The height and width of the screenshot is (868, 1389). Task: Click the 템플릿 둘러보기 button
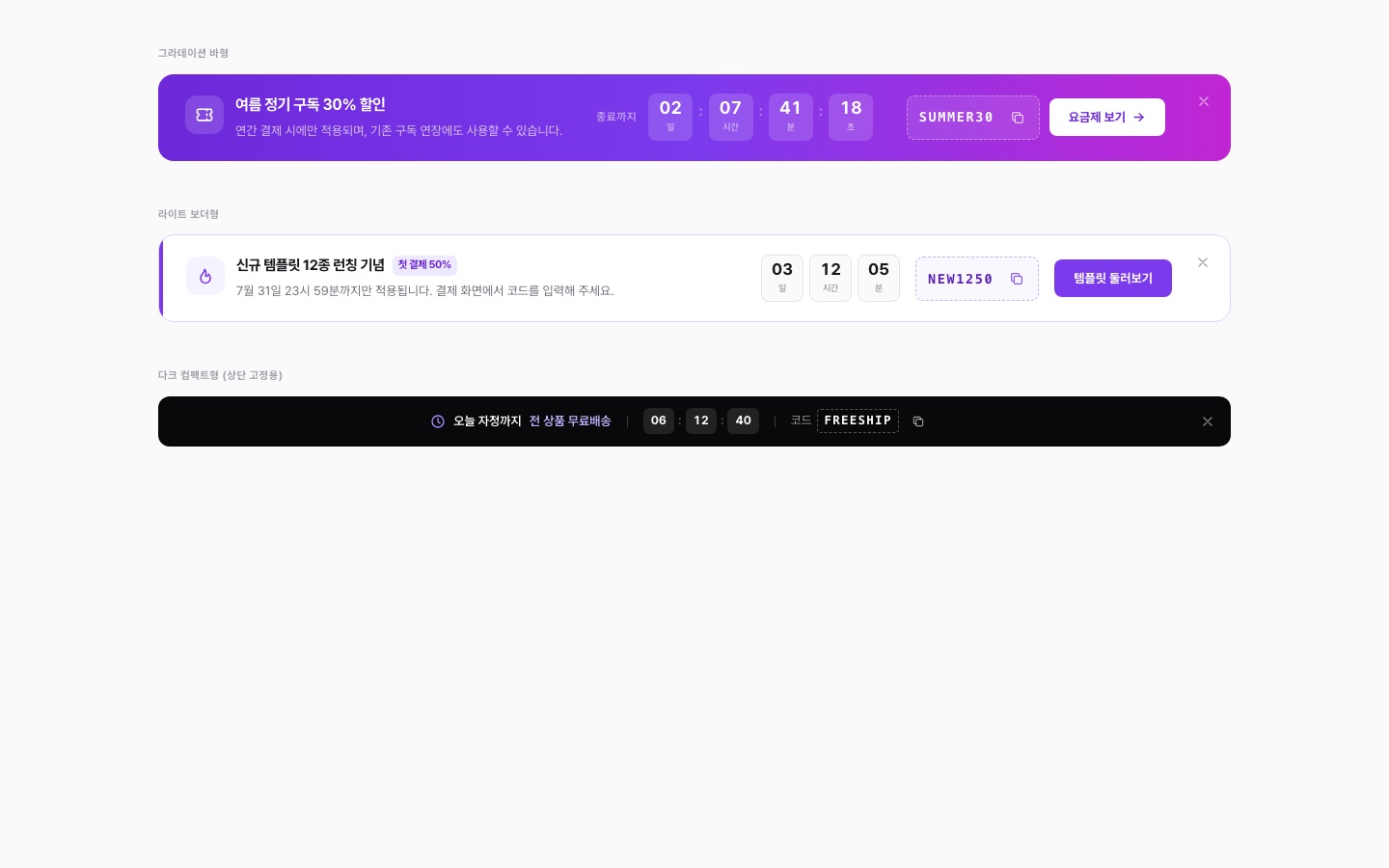click(x=1113, y=279)
